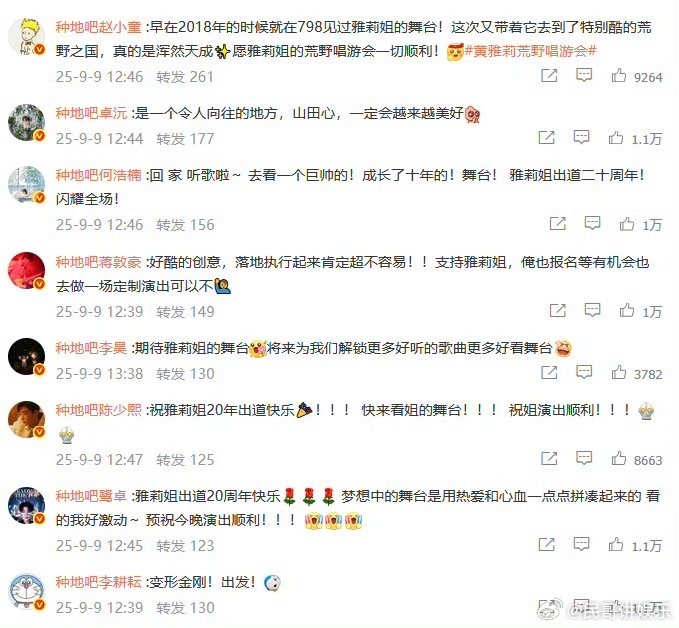Screen dimensions: 679x628
Task: Like 种地吧李昊's comment with 3782 likes
Action: (x=618, y=372)
